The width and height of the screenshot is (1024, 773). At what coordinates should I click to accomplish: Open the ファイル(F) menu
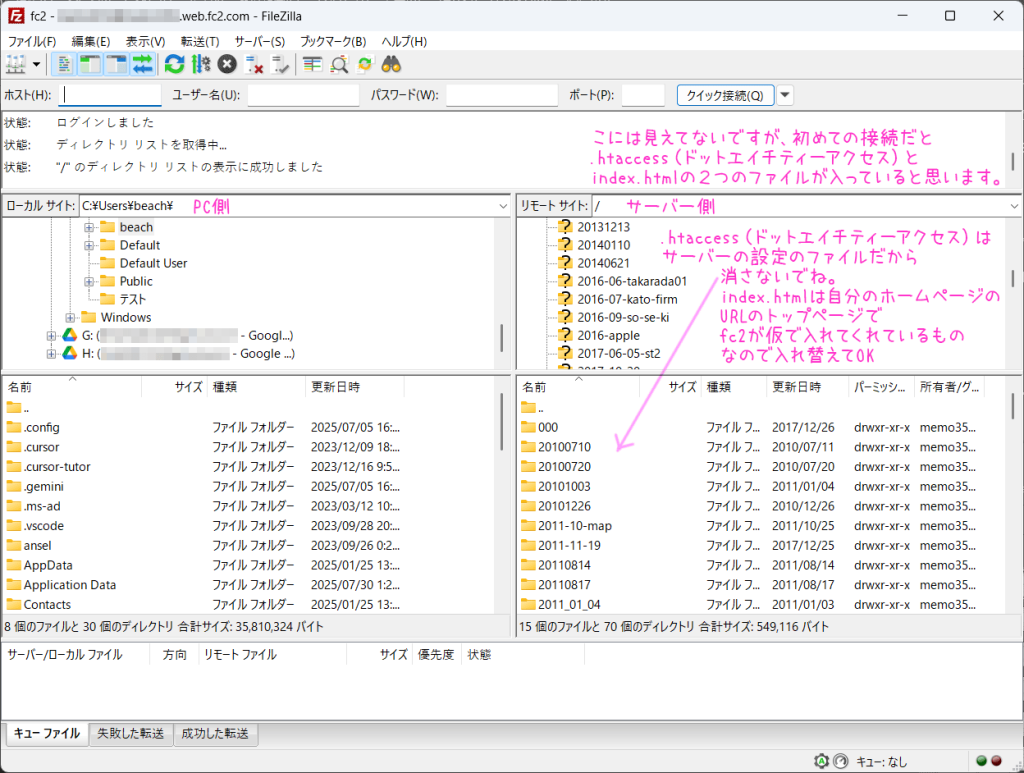point(32,41)
